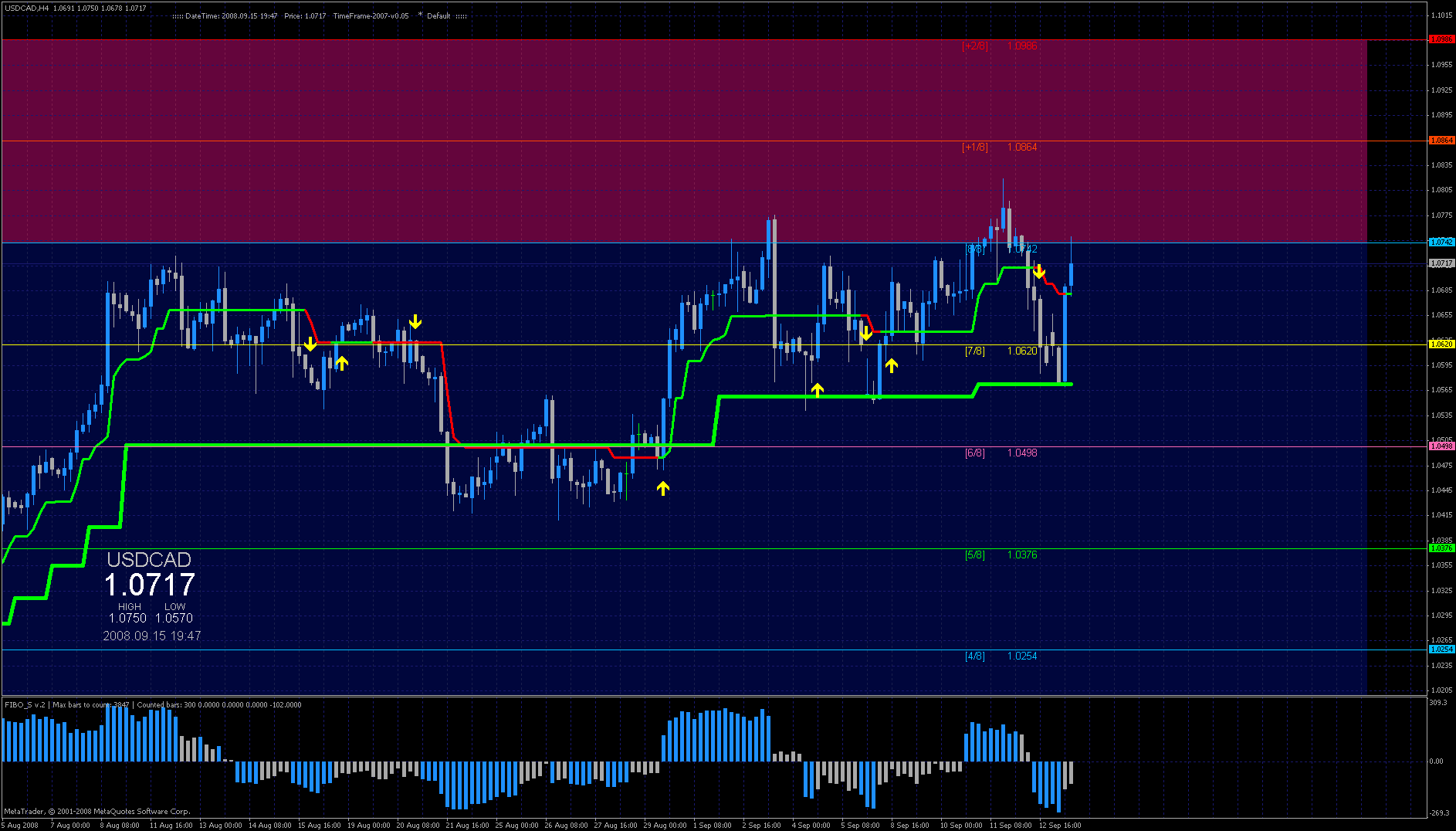Viewport: 1456px width, 831px height.
Task: Click the '1.0750' high value
Action: tap(127, 618)
